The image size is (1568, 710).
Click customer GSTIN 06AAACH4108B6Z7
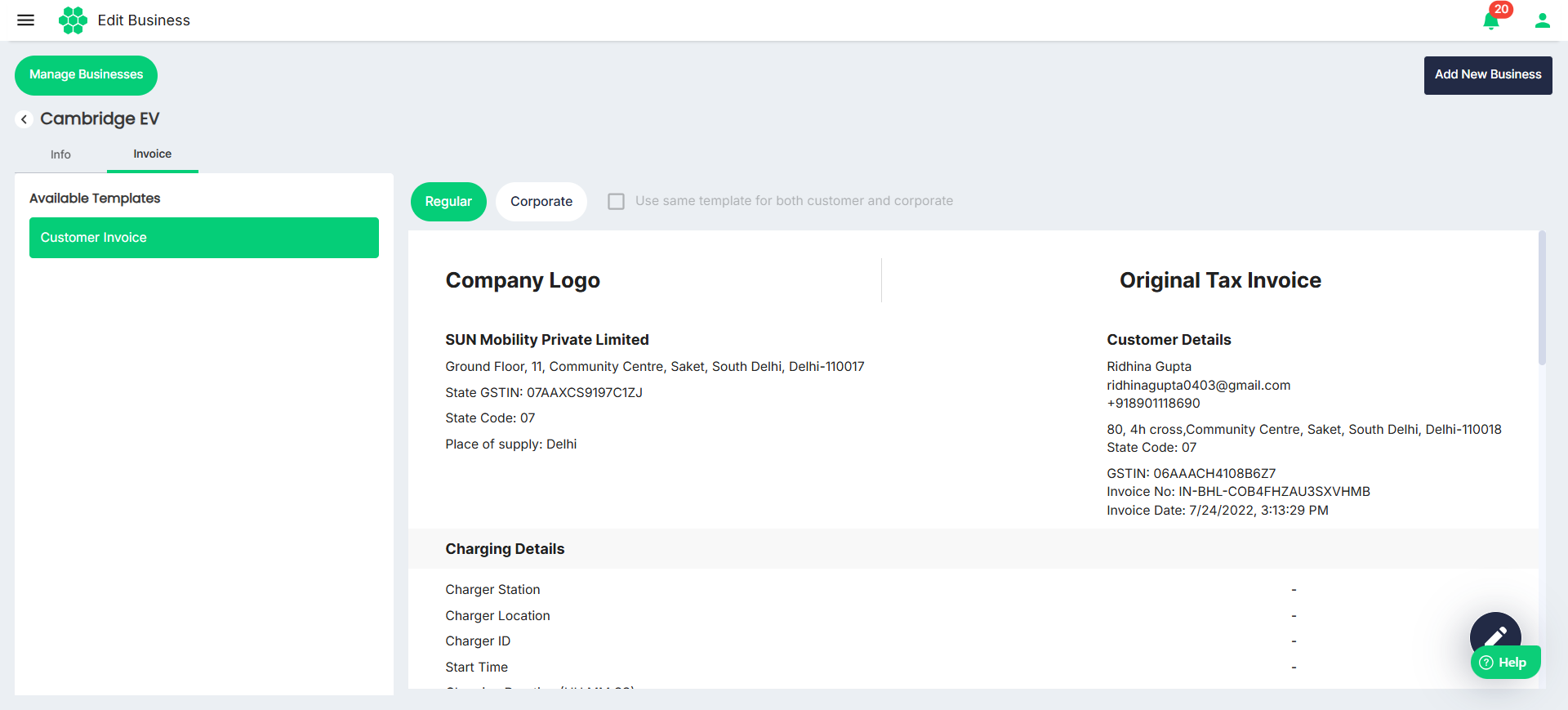(1191, 474)
